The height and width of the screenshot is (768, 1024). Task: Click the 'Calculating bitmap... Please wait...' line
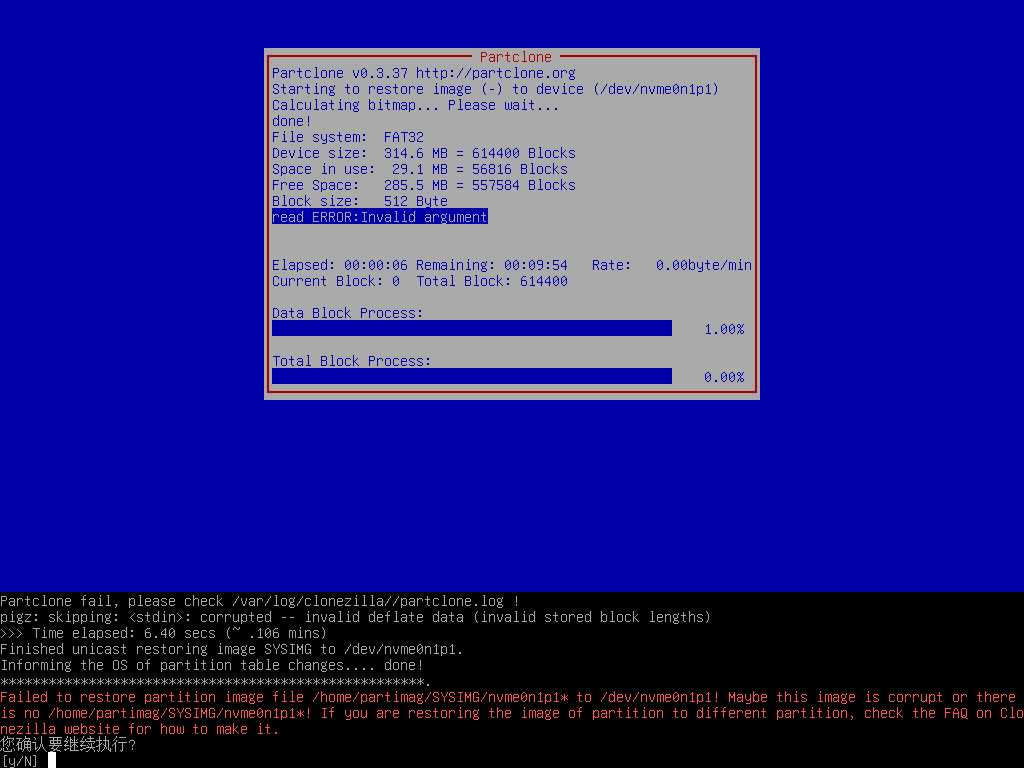click(x=415, y=105)
